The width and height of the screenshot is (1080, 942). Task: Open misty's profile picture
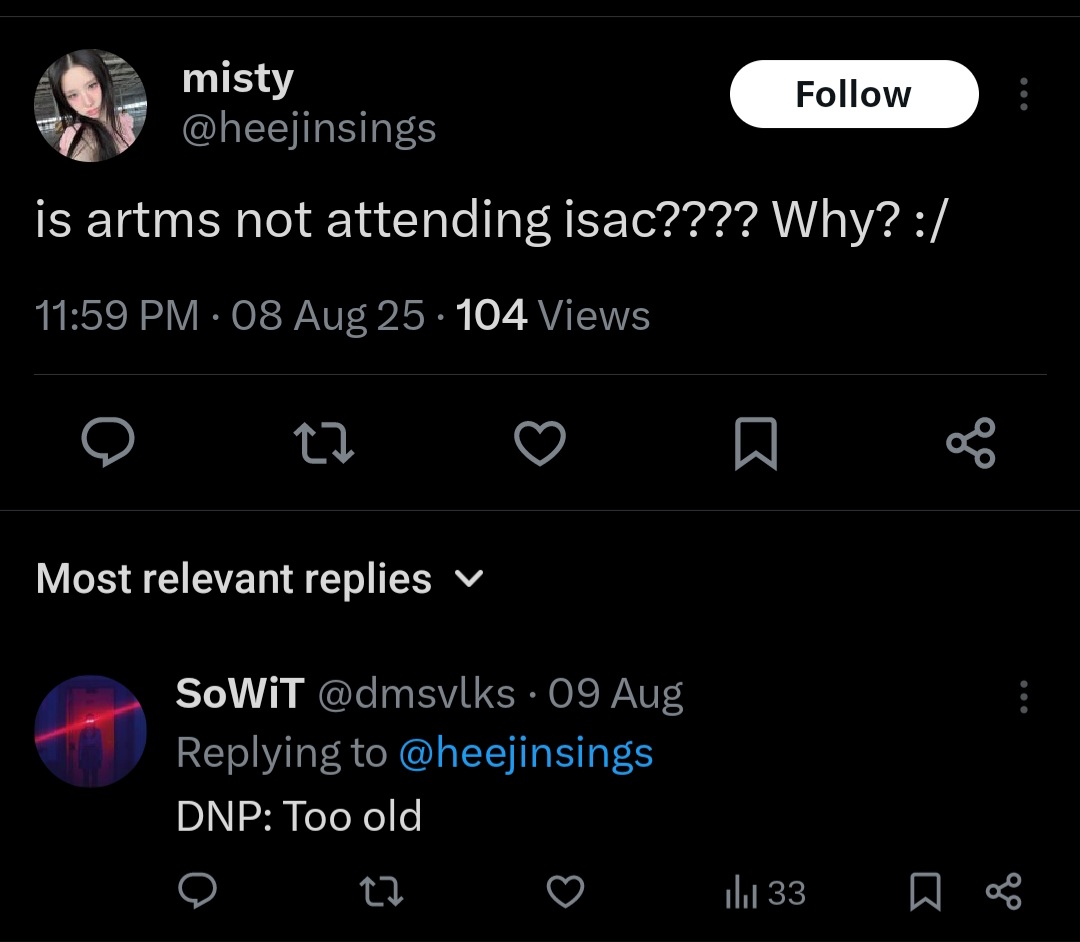[91, 105]
